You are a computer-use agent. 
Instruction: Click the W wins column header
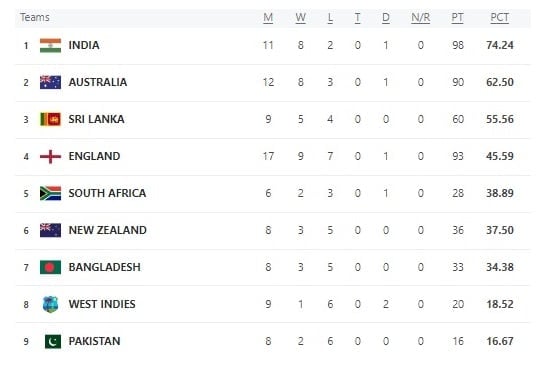coord(300,17)
